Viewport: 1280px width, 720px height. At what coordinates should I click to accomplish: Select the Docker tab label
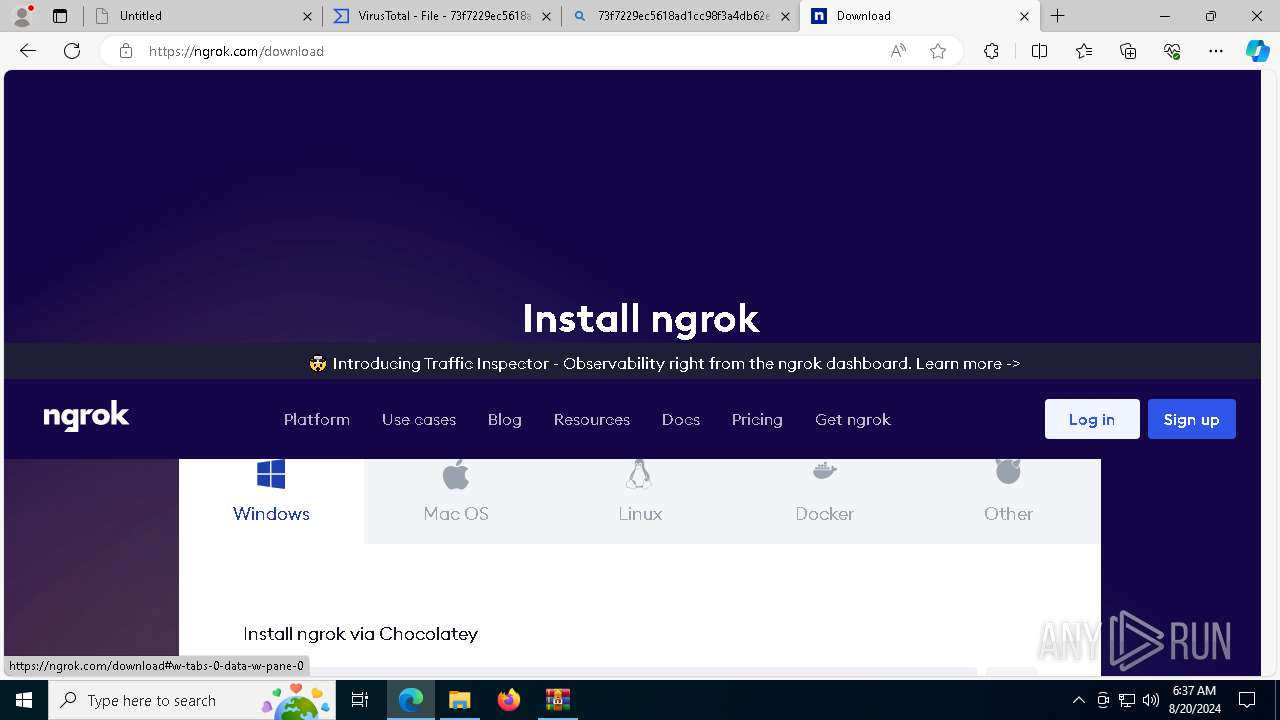pyautogui.click(x=825, y=513)
